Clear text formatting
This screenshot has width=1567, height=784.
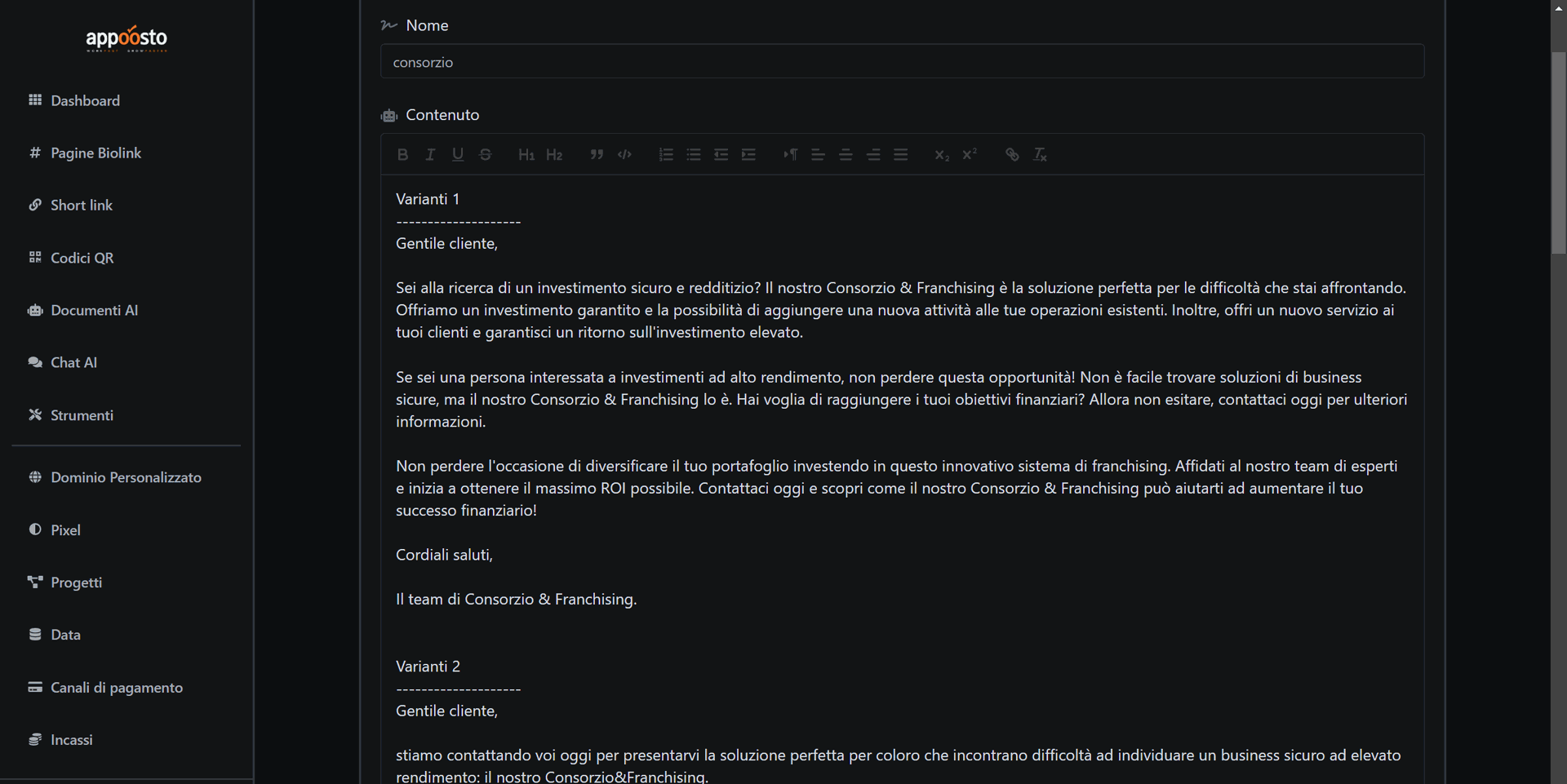tap(1040, 155)
